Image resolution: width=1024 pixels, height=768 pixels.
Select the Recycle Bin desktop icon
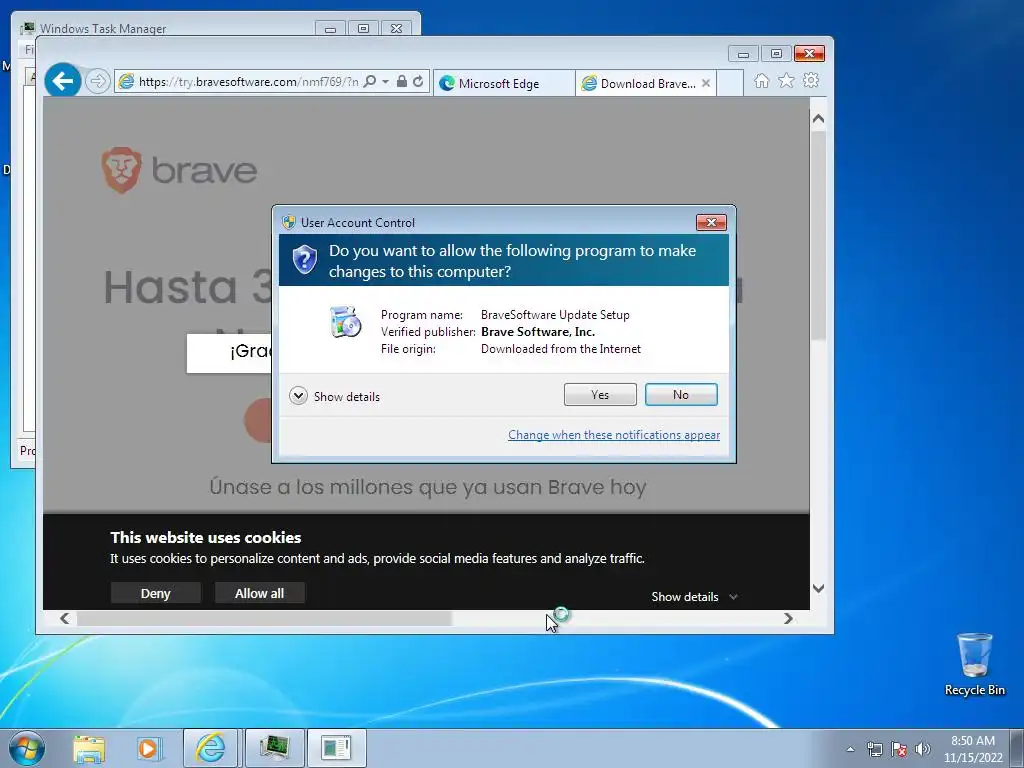[x=974, y=664]
